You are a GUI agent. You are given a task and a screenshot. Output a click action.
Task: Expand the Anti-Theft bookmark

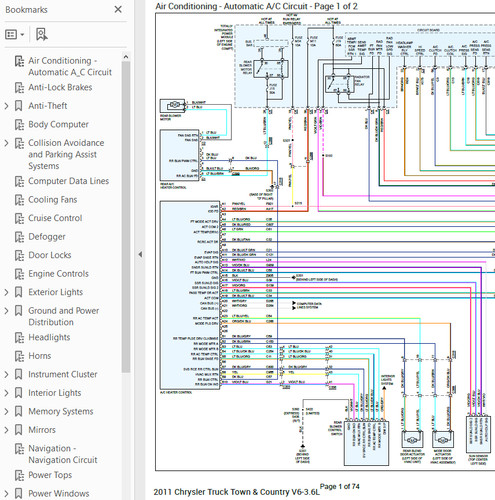pyautogui.click(x=6, y=106)
